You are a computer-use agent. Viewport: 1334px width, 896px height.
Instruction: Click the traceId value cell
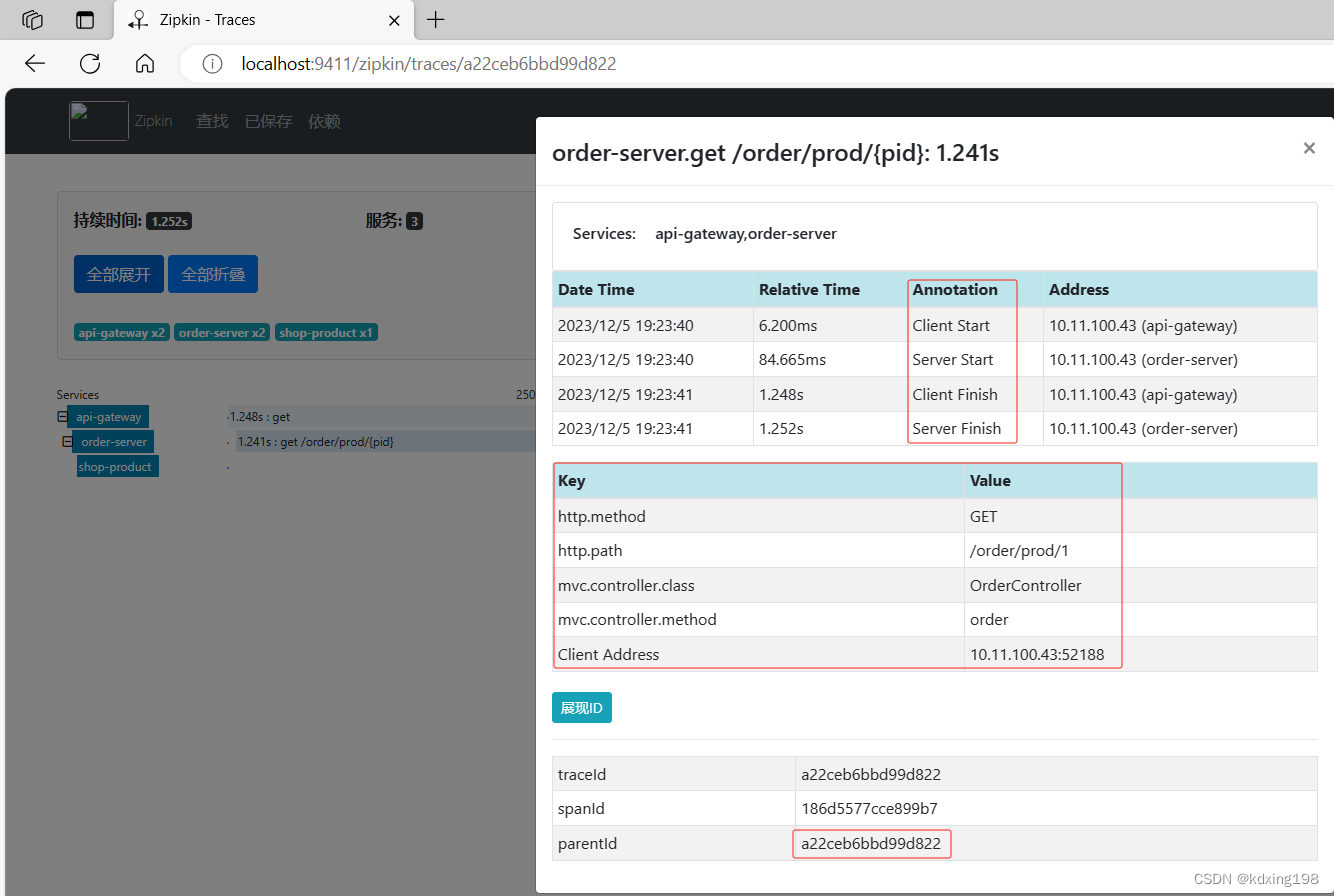point(1056,774)
